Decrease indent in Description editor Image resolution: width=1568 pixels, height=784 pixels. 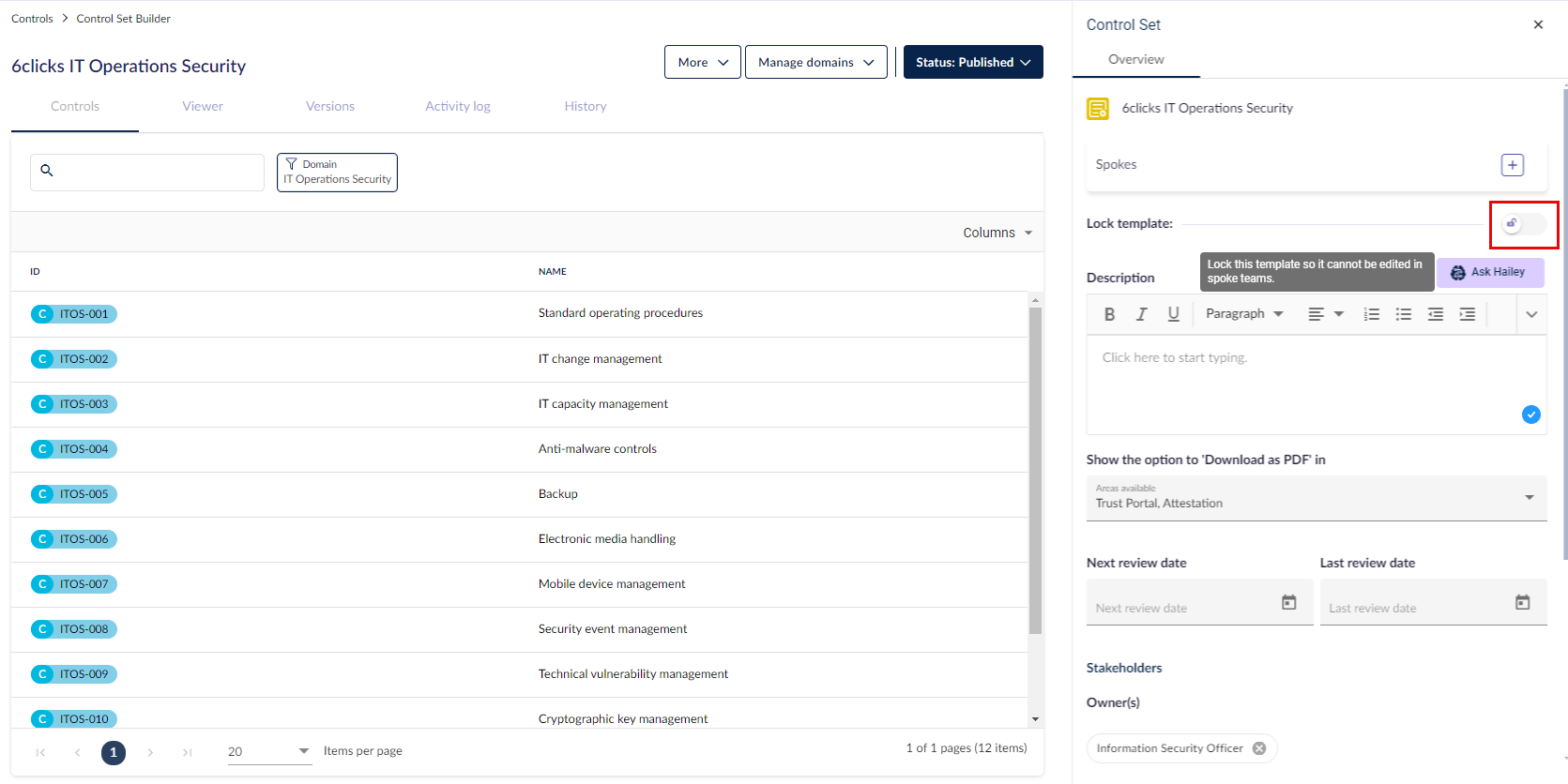pyautogui.click(x=1435, y=314)
